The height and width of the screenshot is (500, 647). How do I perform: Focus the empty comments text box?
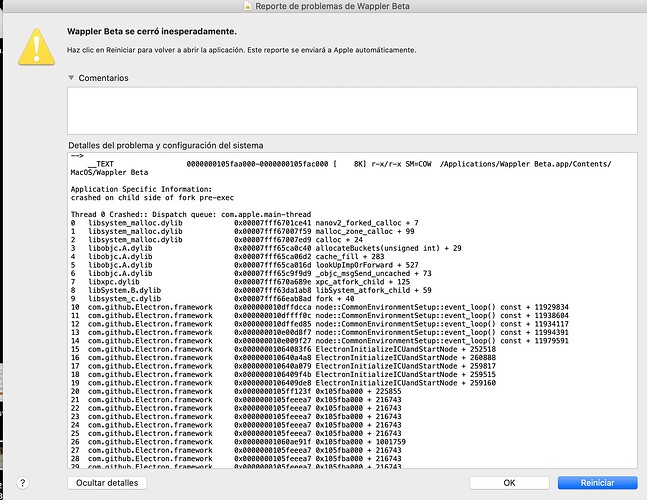[x=351, y=110]
